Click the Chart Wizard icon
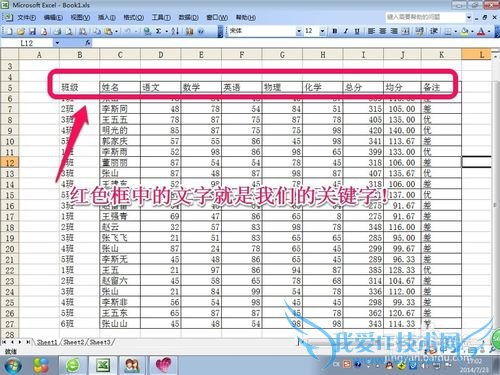Screen dimensions: 500x375 point(189,32)
